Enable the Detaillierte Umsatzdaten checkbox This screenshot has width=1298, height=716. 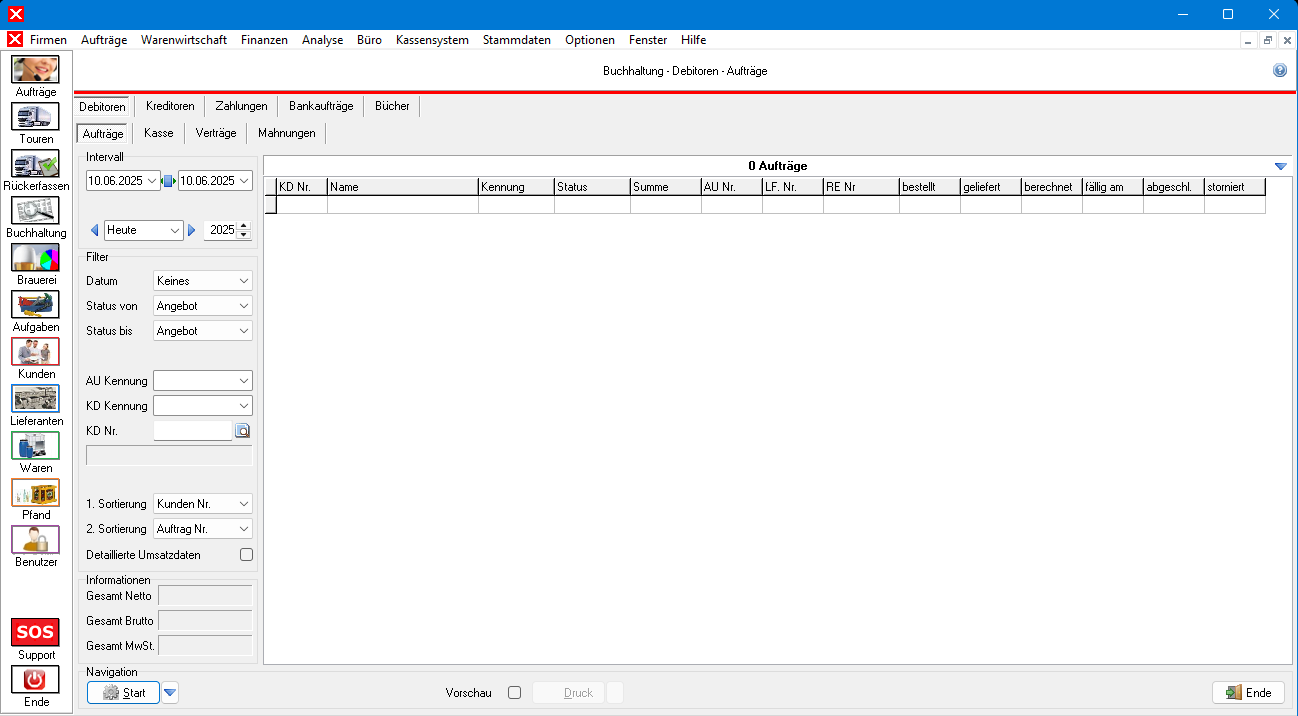click(x=246, y=554)
